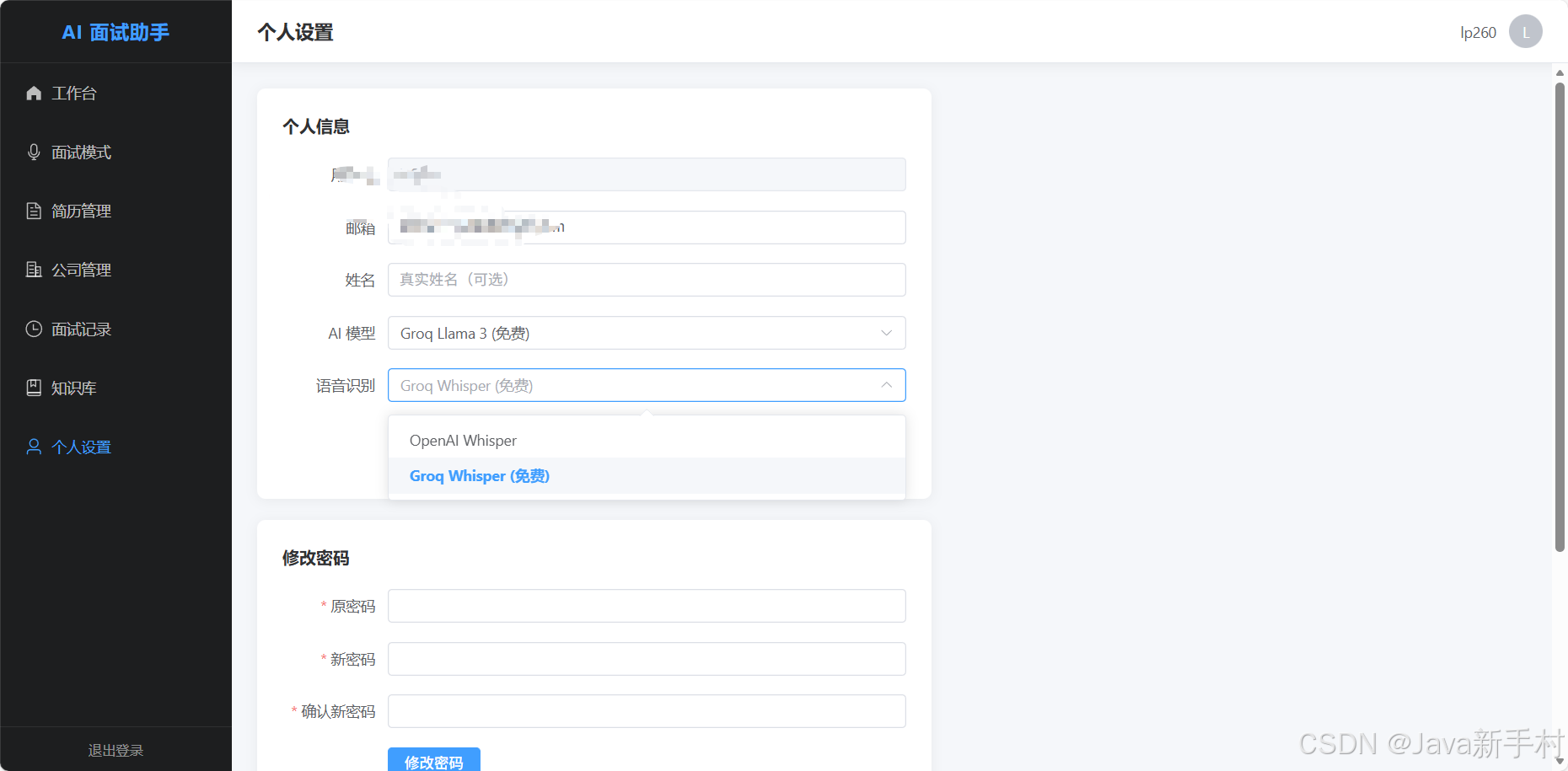Screen dimensions: 1568x771
Task: Open the user avatar L
Action: 1525,32
